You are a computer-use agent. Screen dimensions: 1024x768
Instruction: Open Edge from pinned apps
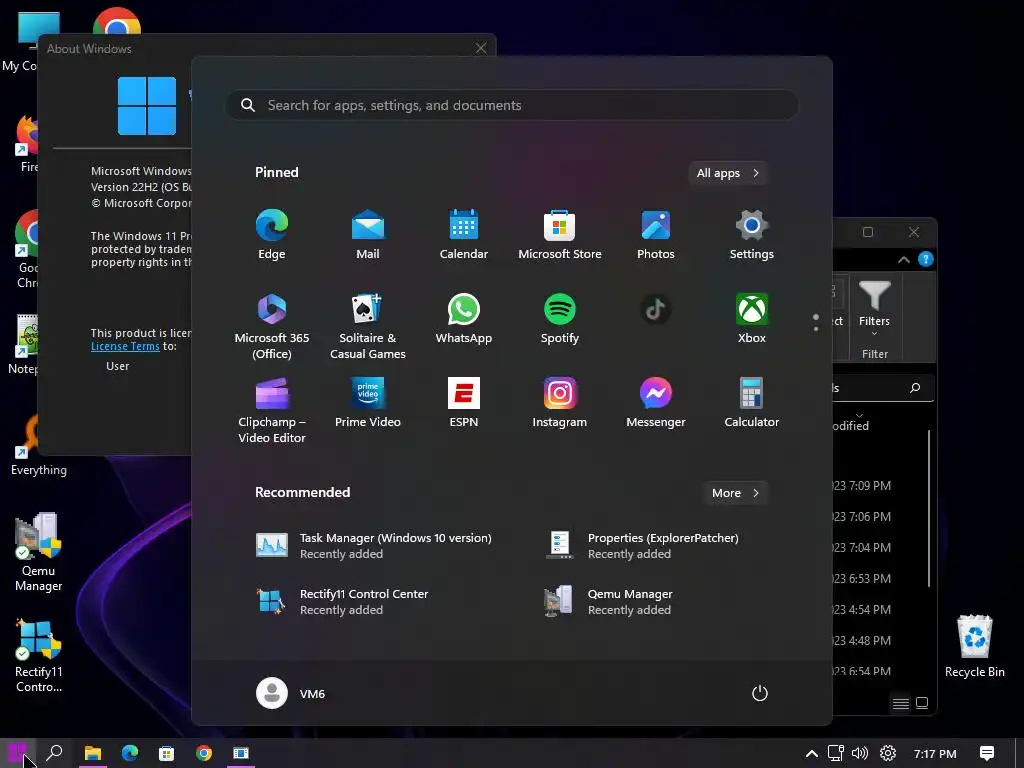click(x=272, y=235)
